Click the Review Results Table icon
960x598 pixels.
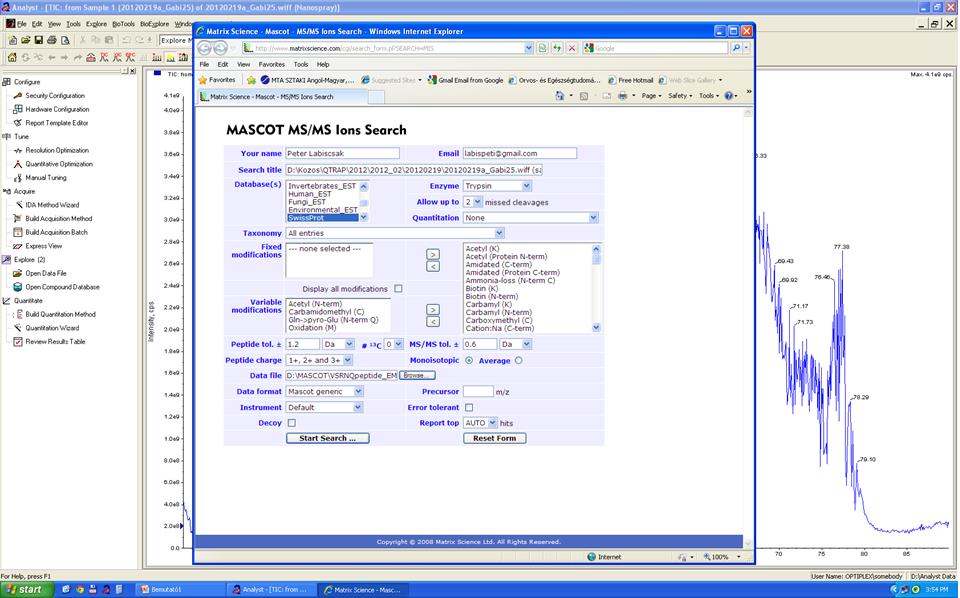[x=18, y=342]
